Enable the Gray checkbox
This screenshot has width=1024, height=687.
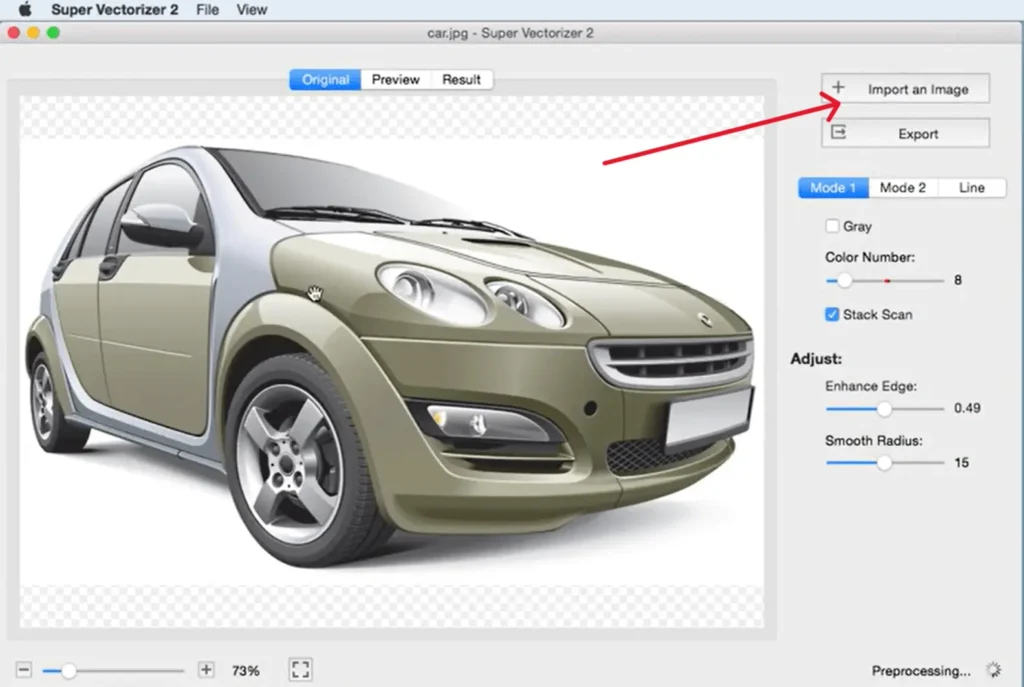pos(831,226)
